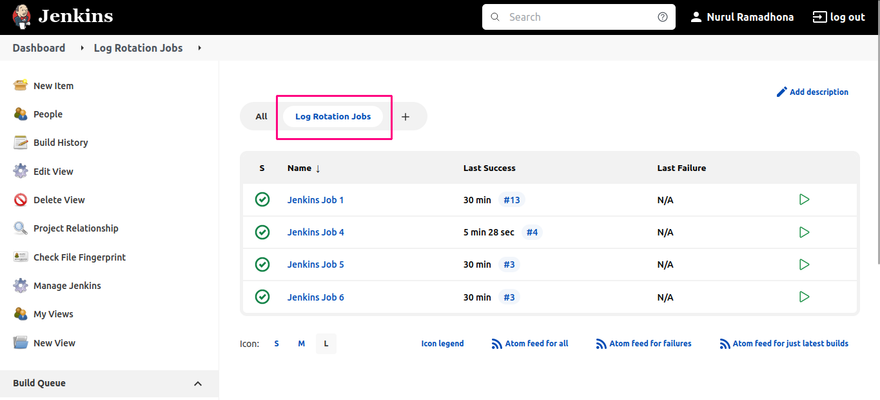Click the Jenkins title text in header
This screenshot has width=880, height=400.
tap(75, 16)
